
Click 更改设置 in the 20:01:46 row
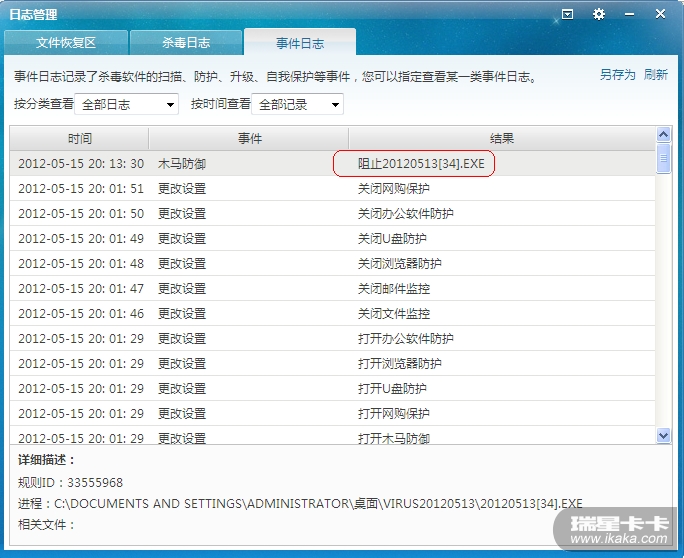[x=181, y=313]
